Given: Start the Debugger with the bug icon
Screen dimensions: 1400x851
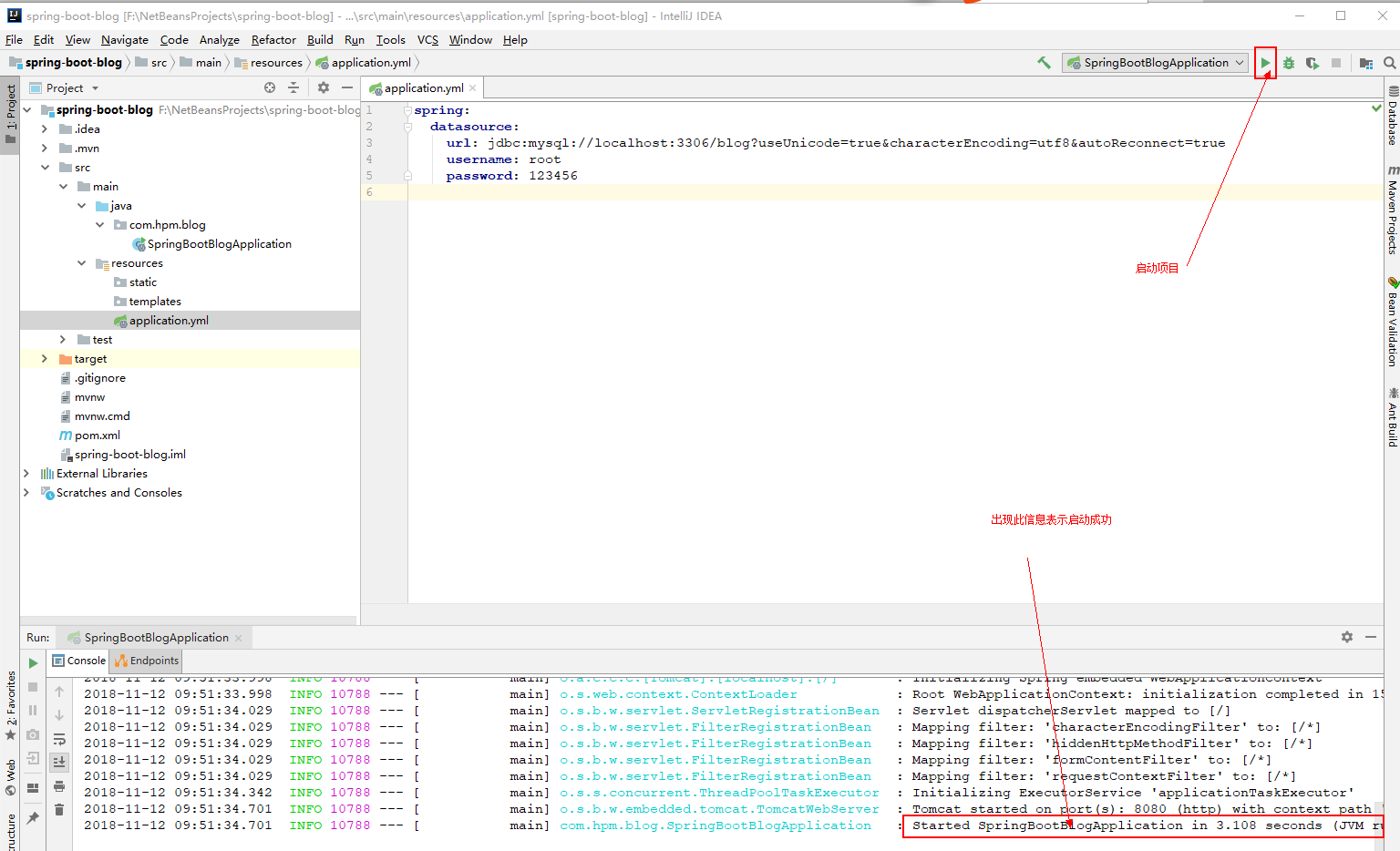Looking at the screenshot, I should click(x=1288, y=62).
